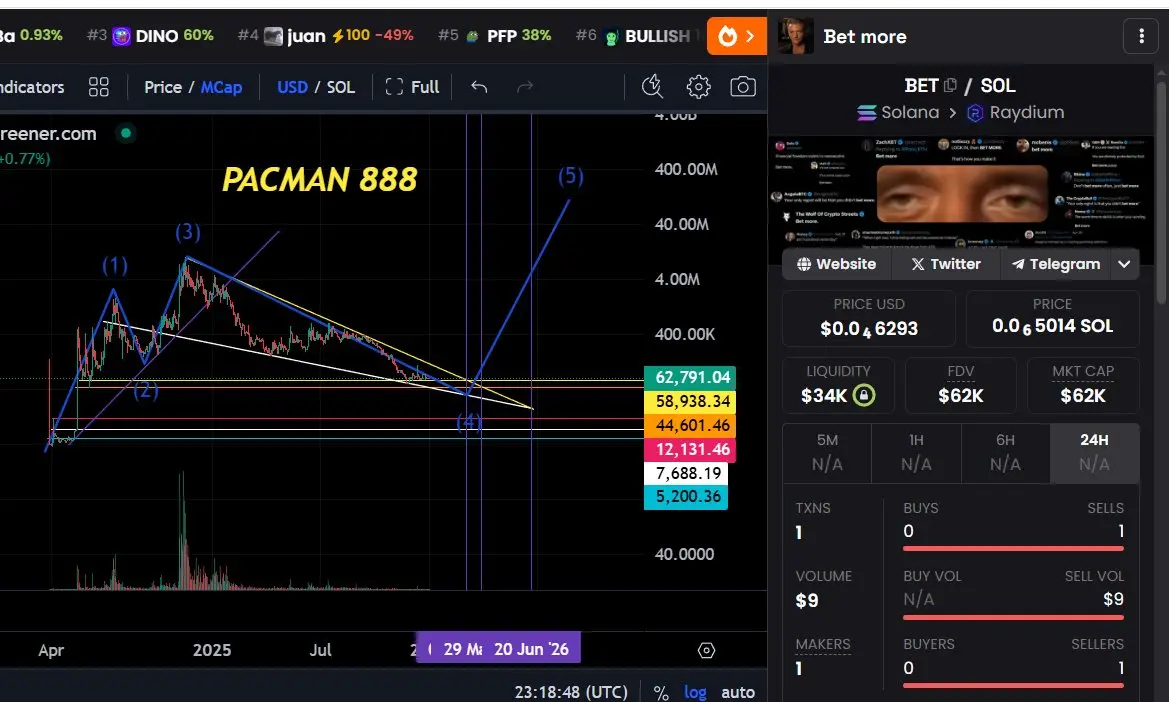Viewport: 1169px width, 702px height.
Task: Click the Raydium logo icon
Action: [974, 113]
